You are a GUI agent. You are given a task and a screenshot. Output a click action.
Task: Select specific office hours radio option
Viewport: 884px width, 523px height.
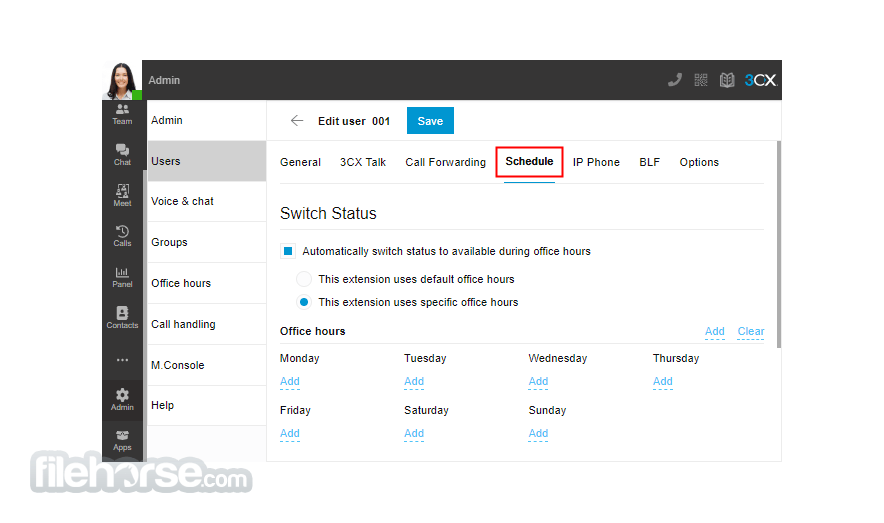pyautogui.click(x=304, y=302)
